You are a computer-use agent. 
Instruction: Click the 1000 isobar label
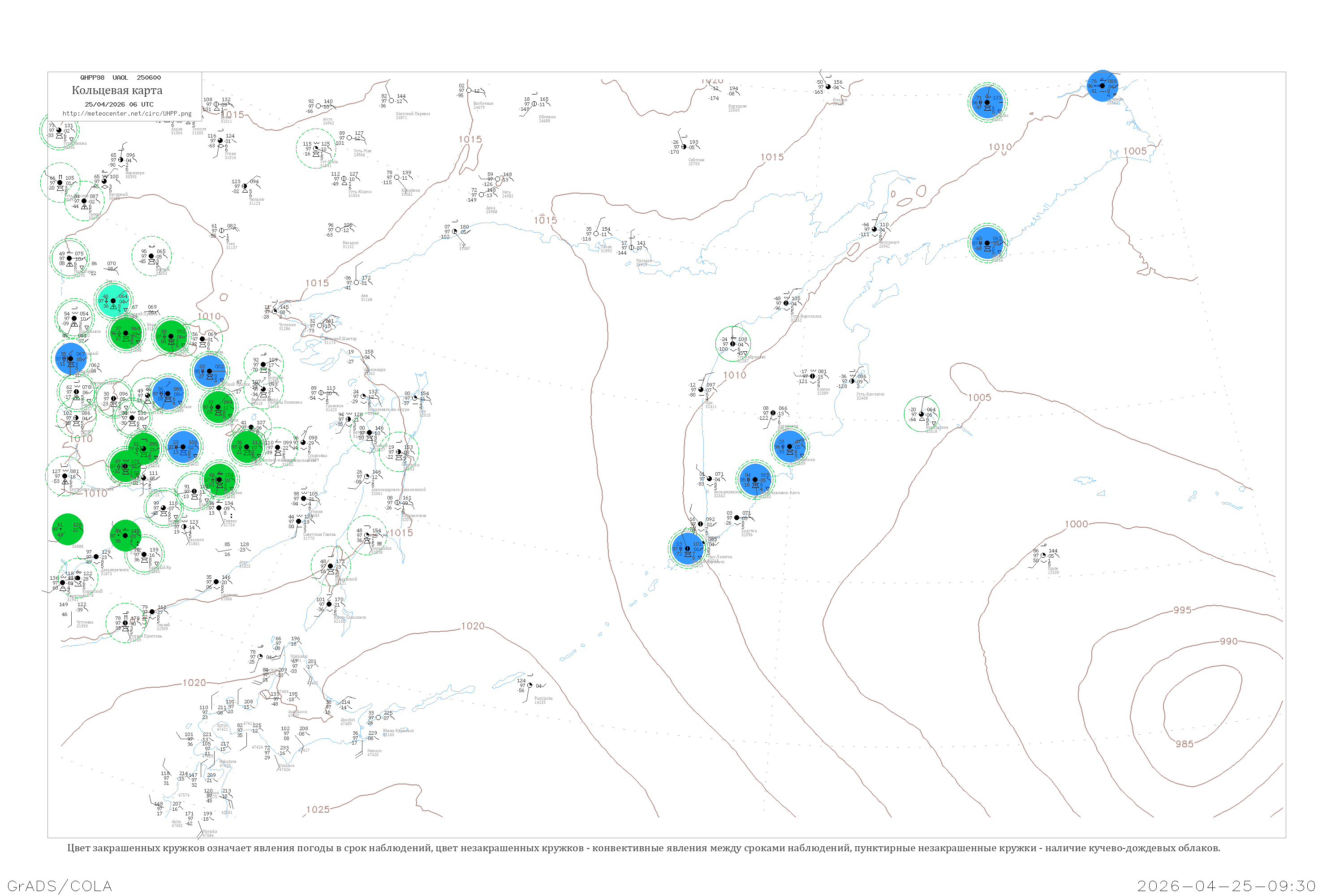(x=1076, y=524)
